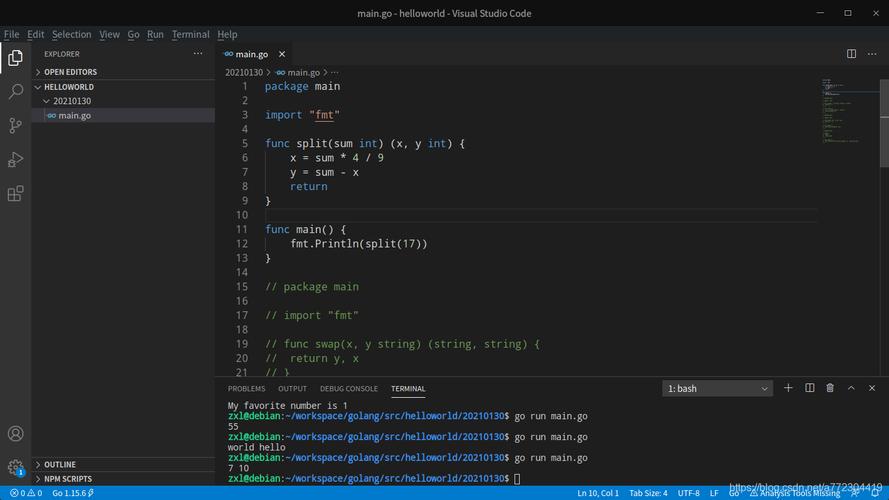Viewport: 889px width, 500px height.
Task: Open the notifications bell in status bar
Action: tap(876, 493)
